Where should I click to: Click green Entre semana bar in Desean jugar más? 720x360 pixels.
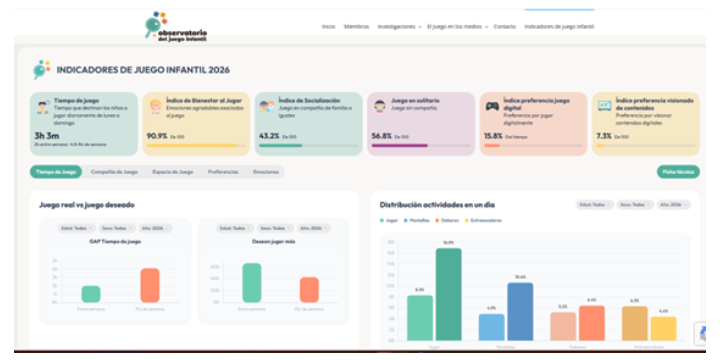pos(252,283)
